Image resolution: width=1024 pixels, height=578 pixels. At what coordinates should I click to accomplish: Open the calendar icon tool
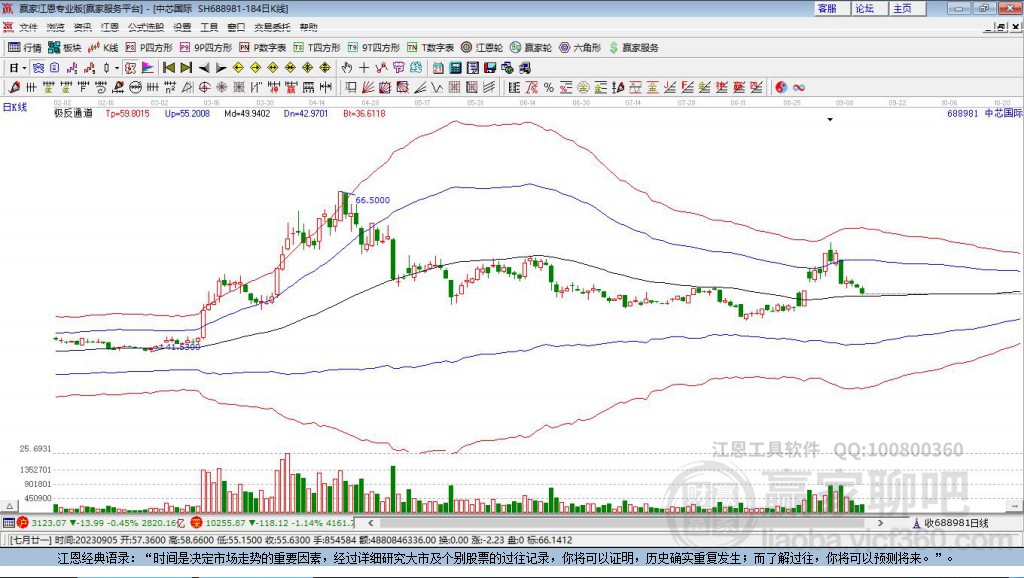coord(438,68)
